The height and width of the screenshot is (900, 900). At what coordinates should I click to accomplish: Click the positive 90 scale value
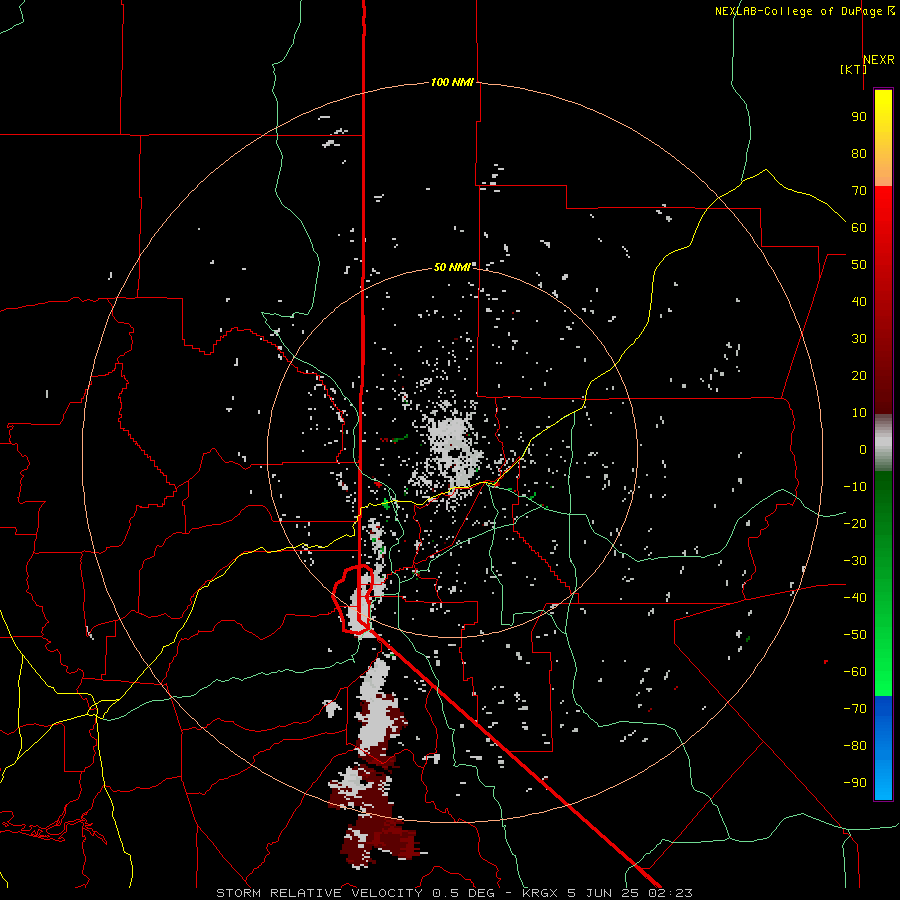click(x=859, y=117)
